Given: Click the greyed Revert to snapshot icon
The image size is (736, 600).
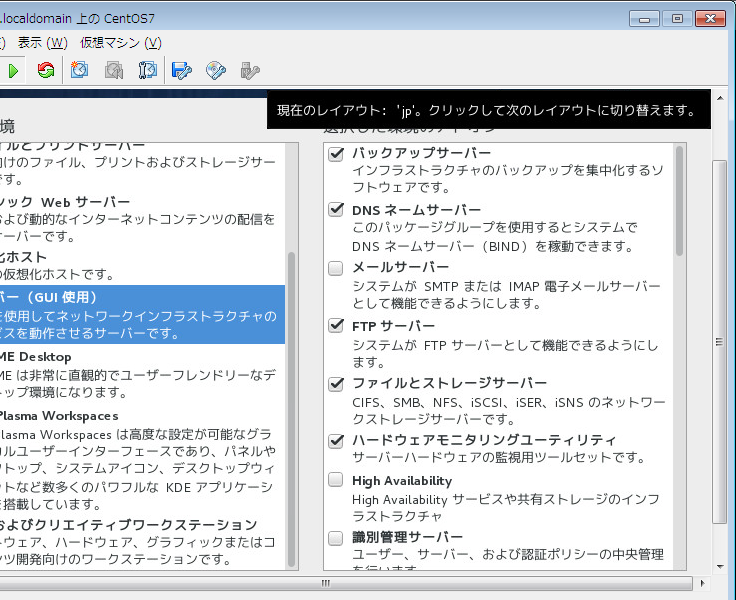Looking at the screenshot, I should (113, 70).
